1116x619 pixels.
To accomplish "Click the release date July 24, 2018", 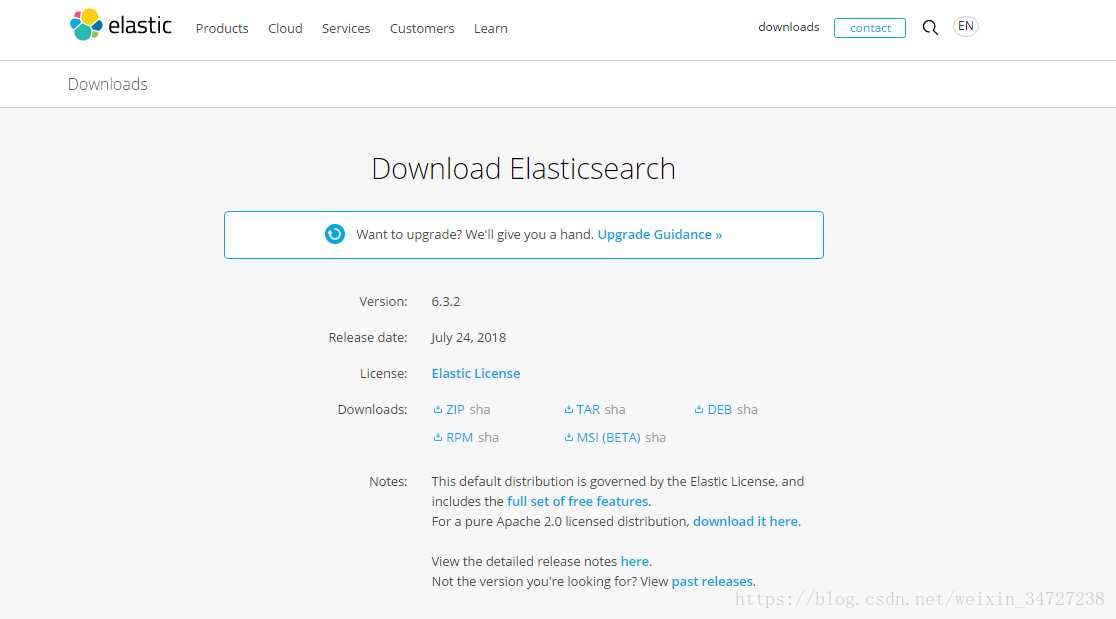I will point(468,338).
